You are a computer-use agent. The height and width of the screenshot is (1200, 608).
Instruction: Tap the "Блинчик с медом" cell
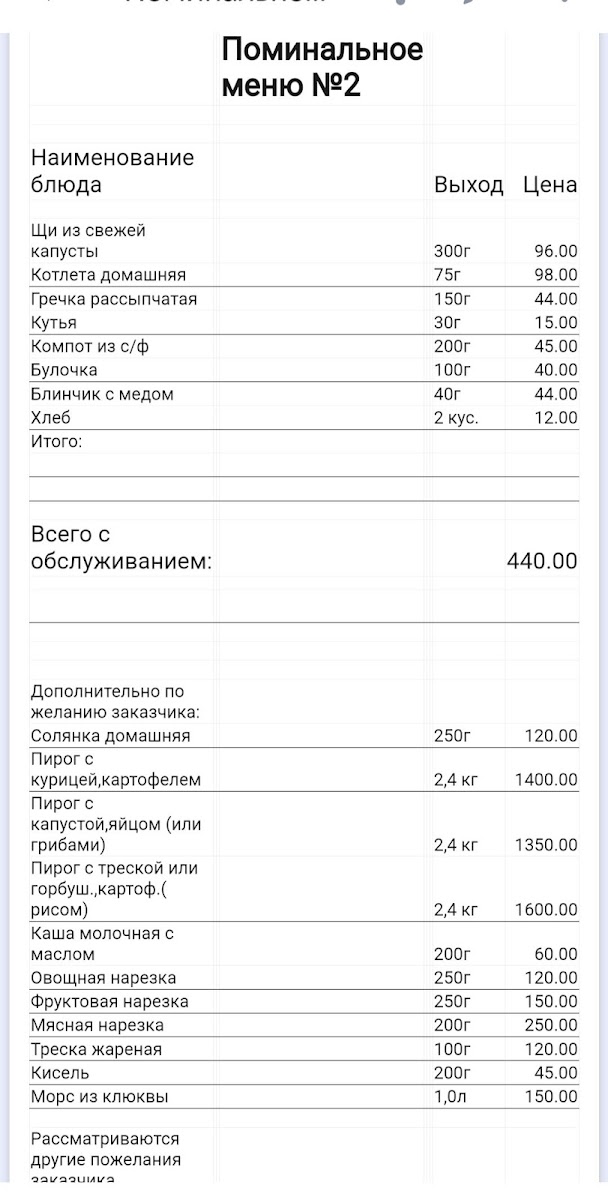point(102,395)
